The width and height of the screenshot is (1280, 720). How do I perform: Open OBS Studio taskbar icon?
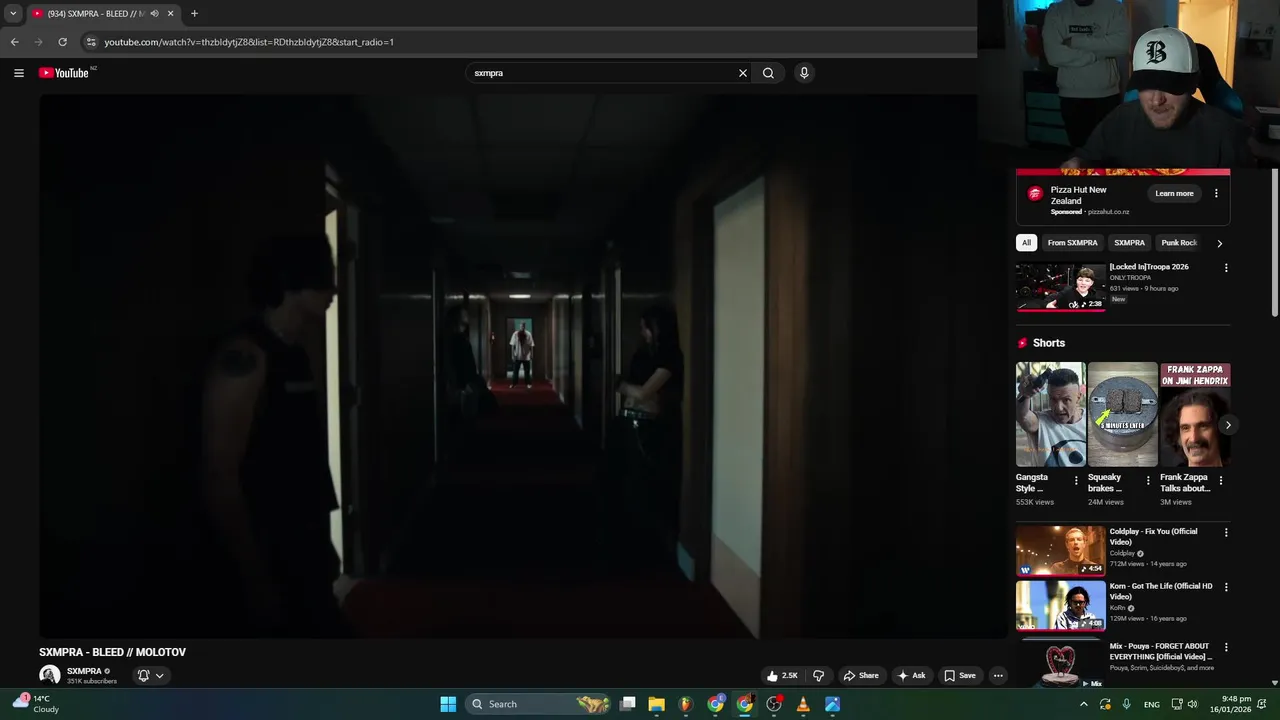(773, 704)
